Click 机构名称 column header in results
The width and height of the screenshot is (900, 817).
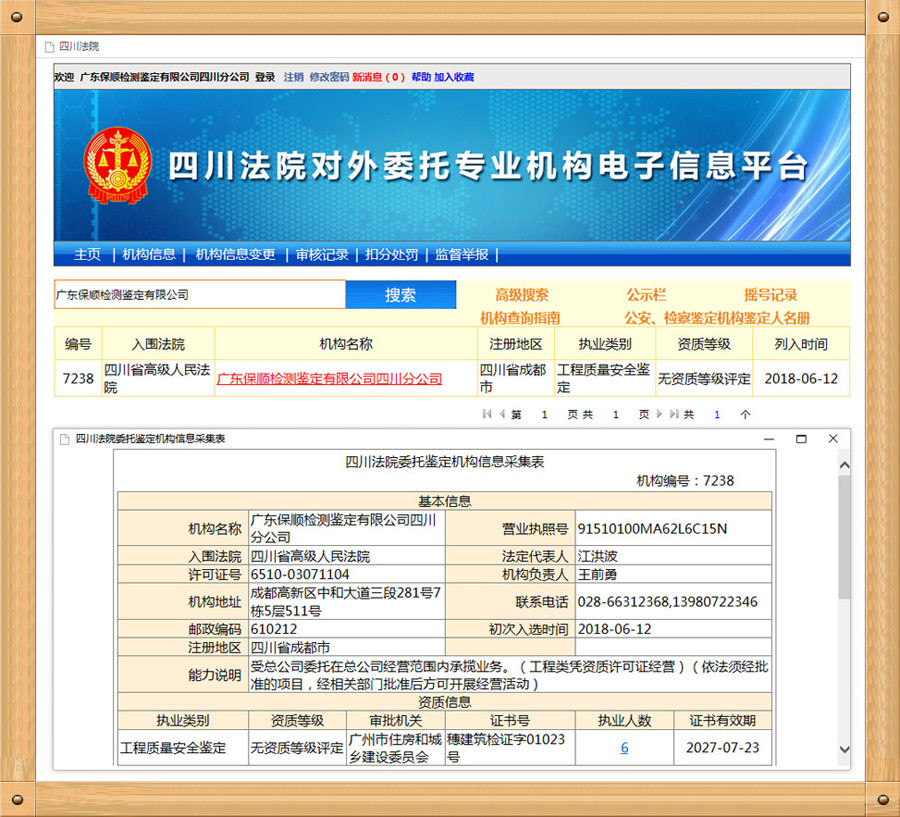click(346, 344)
